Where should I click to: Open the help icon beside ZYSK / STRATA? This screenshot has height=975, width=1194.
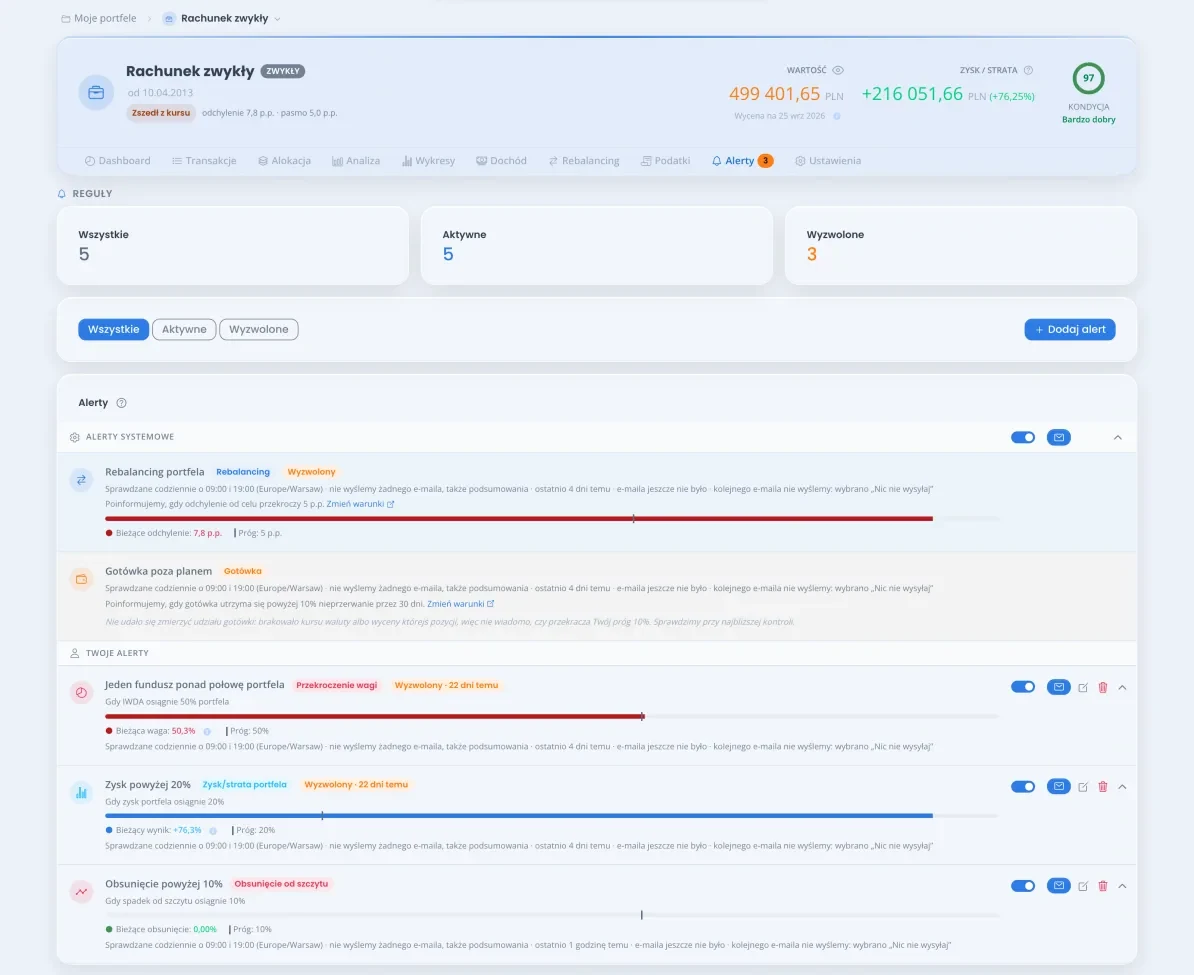1028,70
